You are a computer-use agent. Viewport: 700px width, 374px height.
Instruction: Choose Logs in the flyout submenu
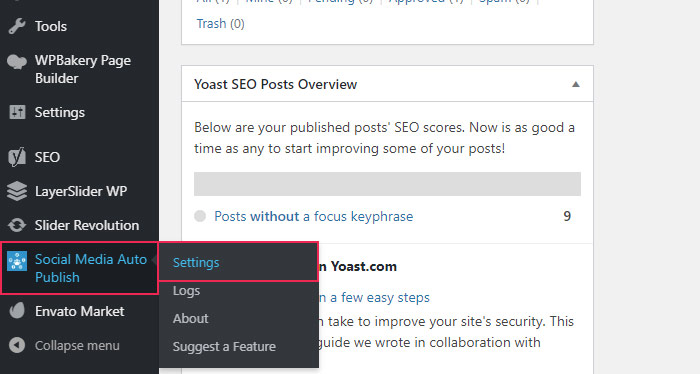(x=186, y=291)
